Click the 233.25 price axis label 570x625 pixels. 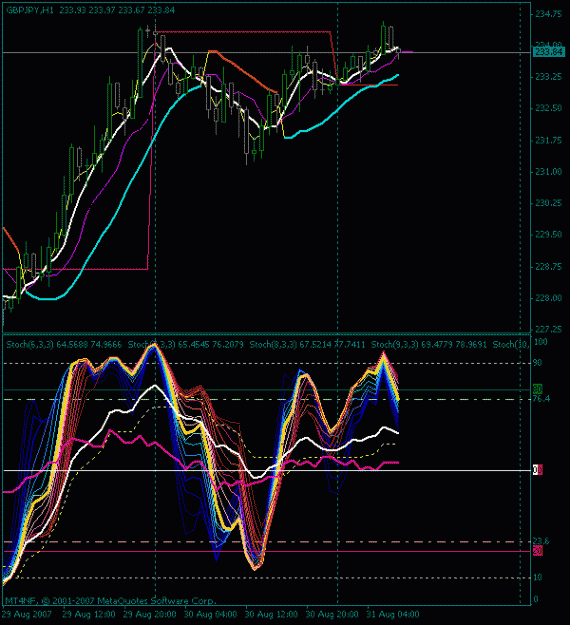[548, 77]
